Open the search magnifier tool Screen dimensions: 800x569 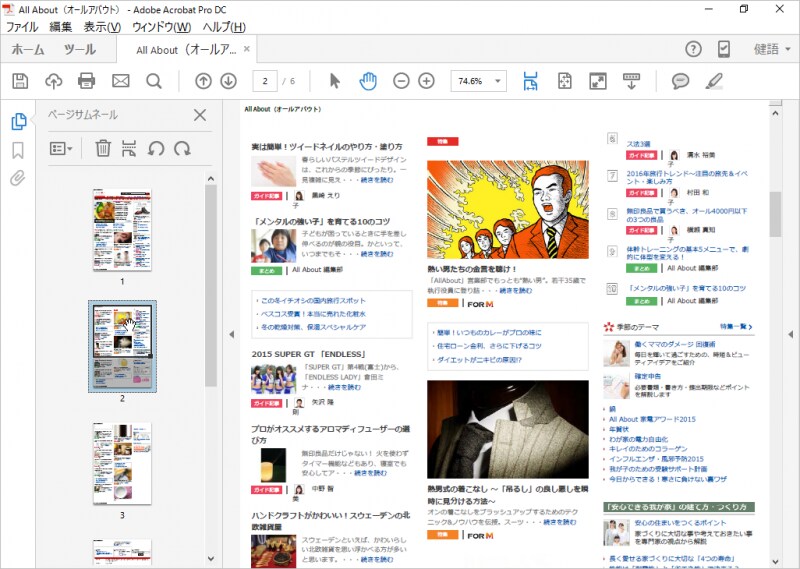coord(154,81)
